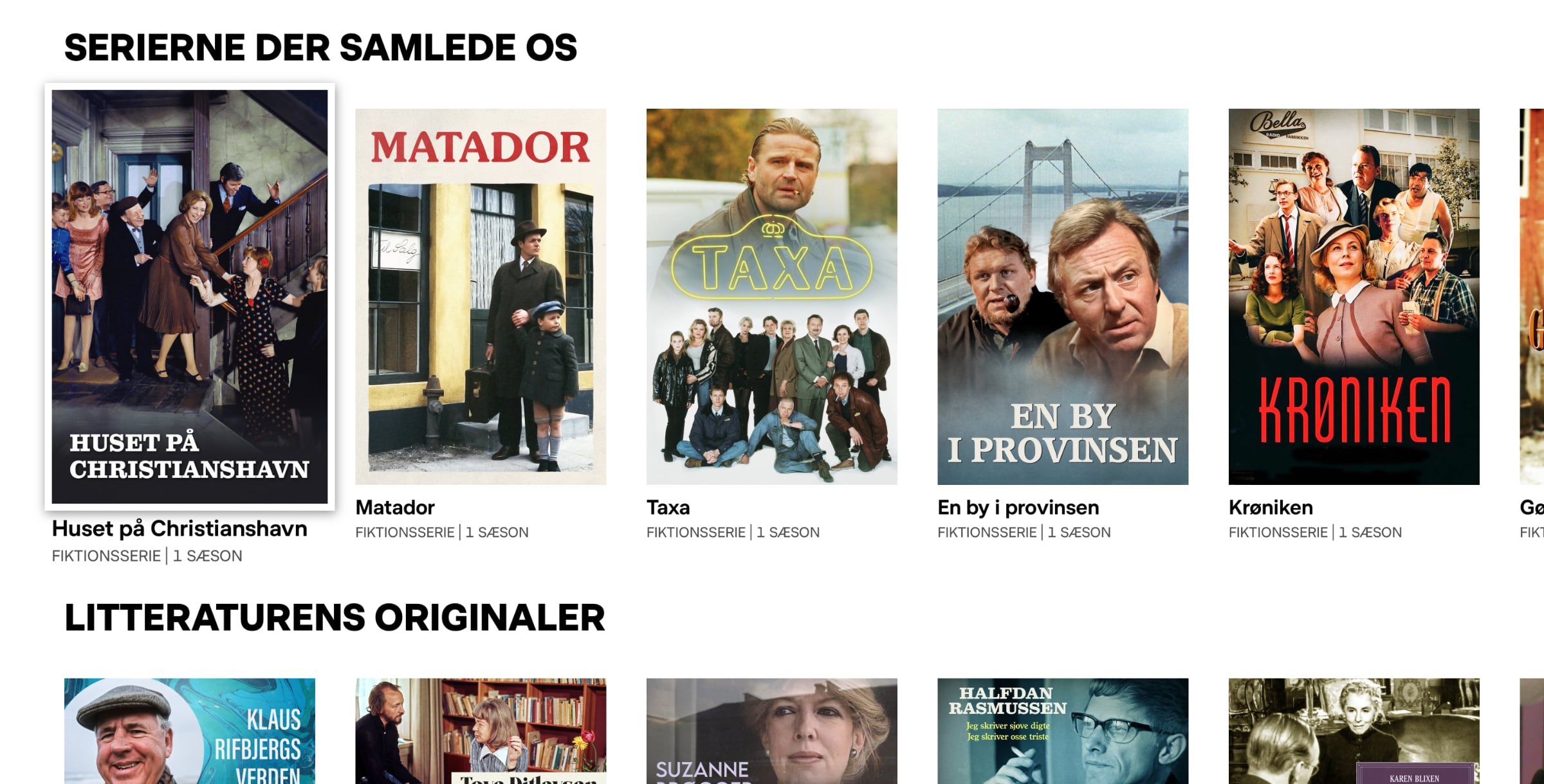Image resolution: width=1544 pixels, height=784 pixels.
Task: Click the En by i provinsen title
Action: coord(1018,507)
